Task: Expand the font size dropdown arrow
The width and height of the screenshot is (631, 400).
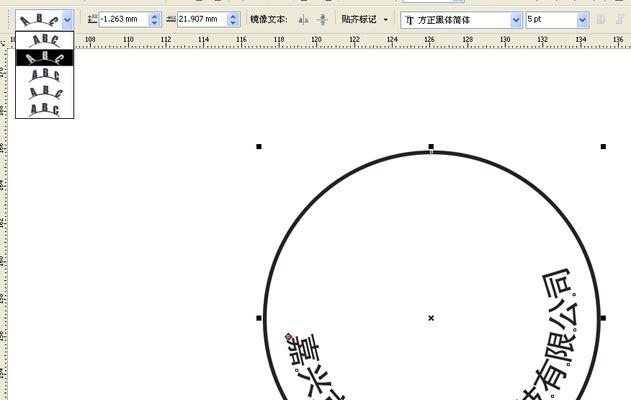Action: tap(582, 20)
